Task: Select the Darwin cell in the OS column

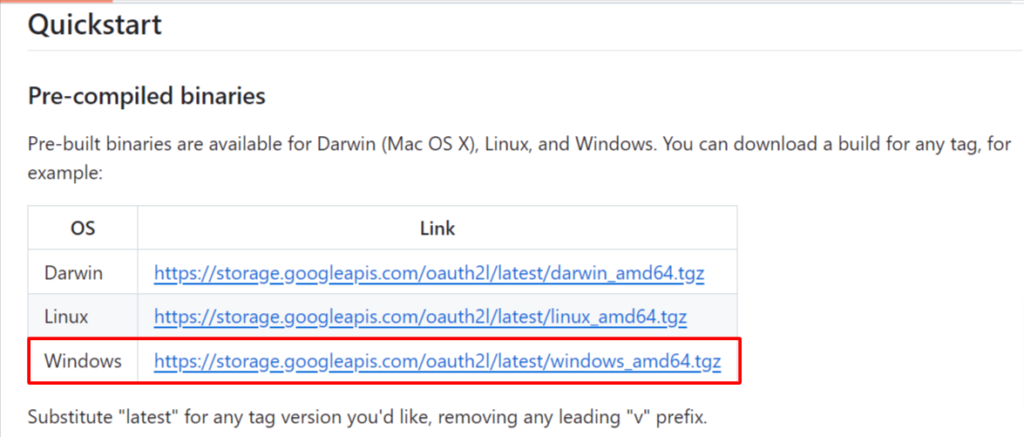Action: pyautogui.click(x=73, y=273)
